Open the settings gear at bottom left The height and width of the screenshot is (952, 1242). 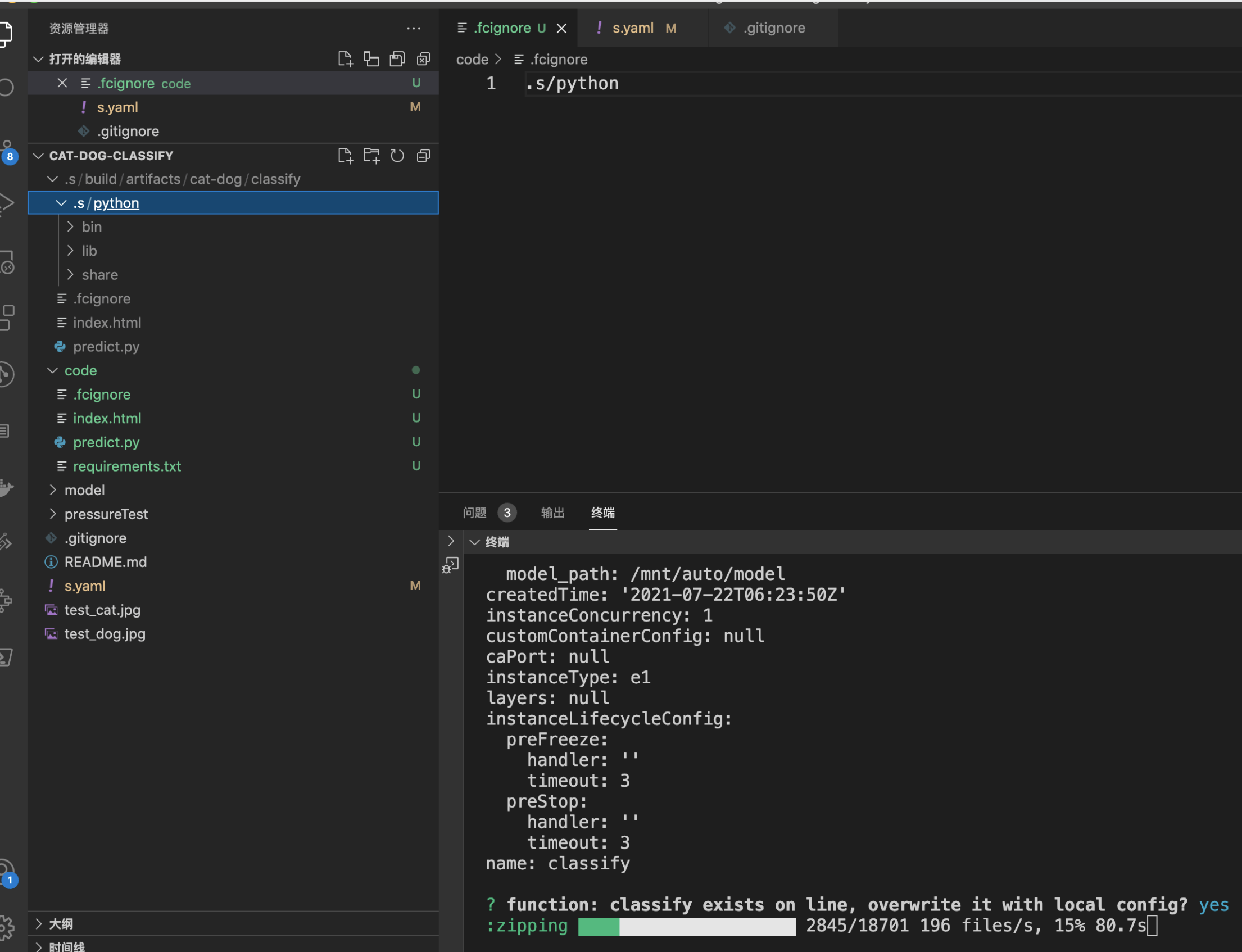[8, 928]
